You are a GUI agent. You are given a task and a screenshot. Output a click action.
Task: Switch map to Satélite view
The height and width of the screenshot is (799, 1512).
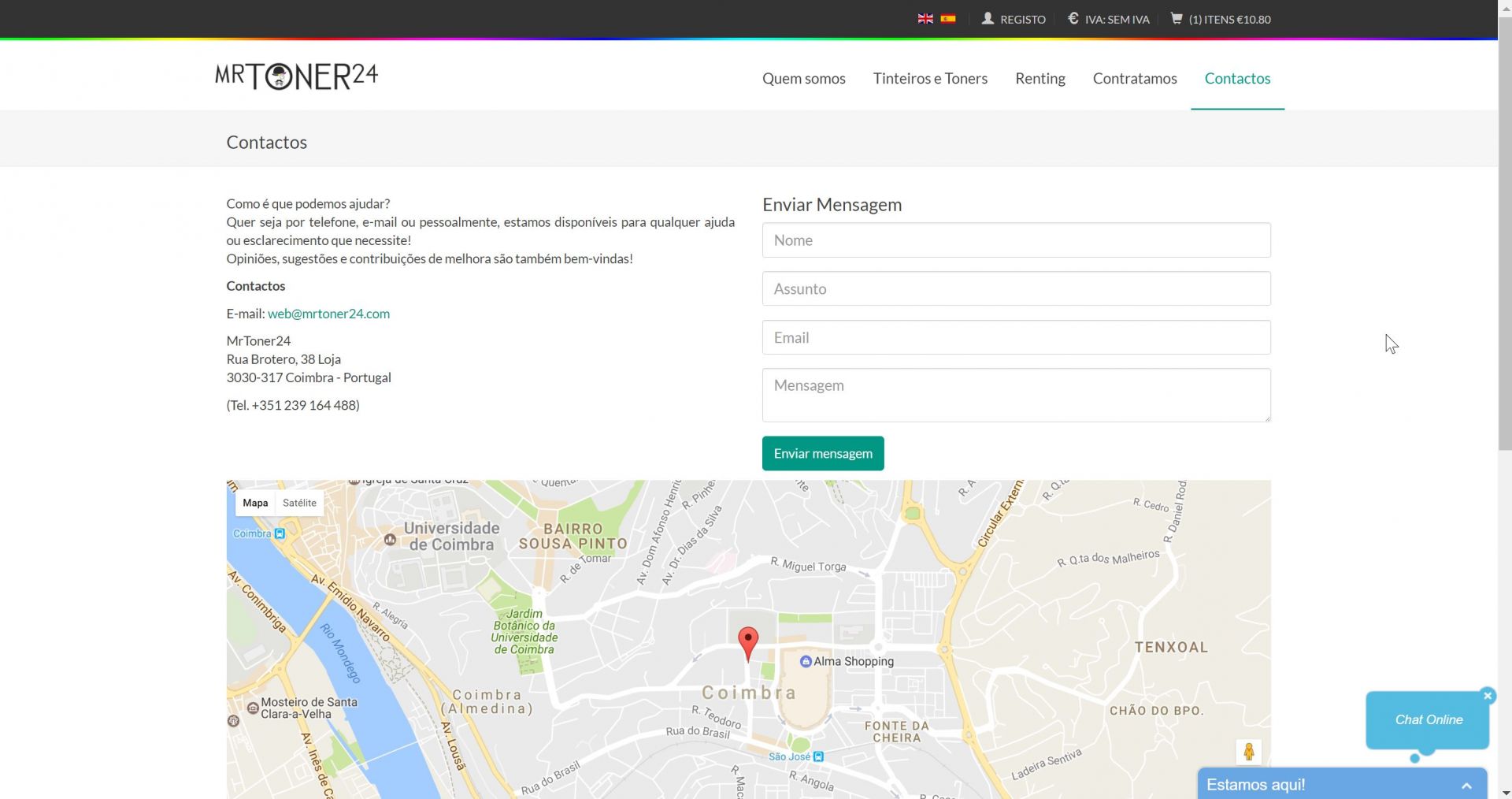(299, 503)
